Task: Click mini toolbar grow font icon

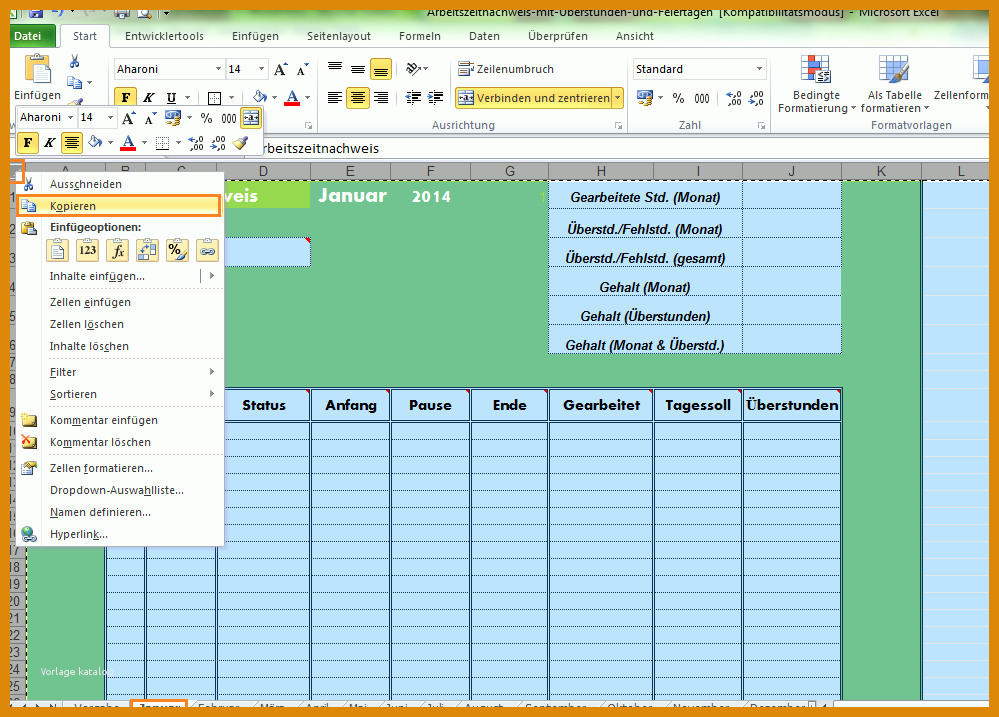Action: coord(128,118)
